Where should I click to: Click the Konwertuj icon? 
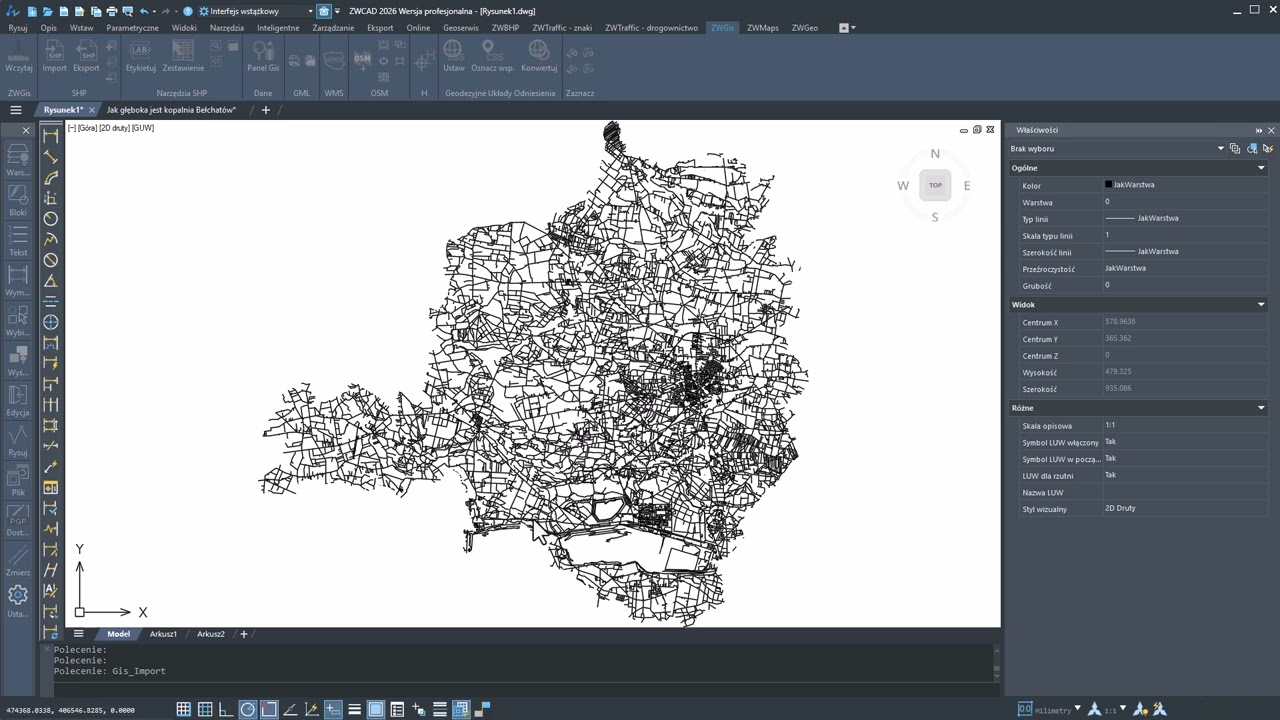point(539,55)
